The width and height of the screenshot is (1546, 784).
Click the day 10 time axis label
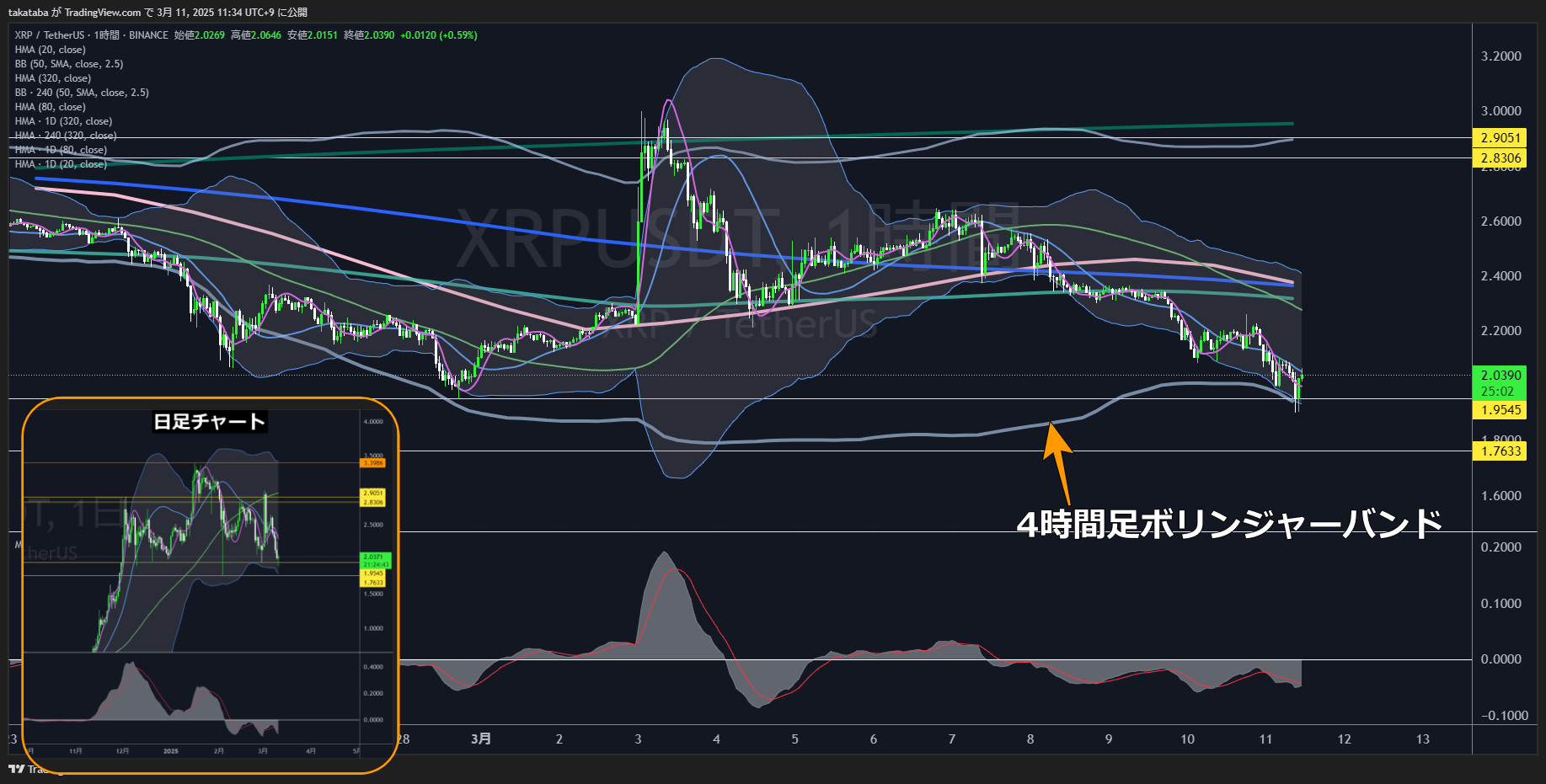tap(1187, 739)
